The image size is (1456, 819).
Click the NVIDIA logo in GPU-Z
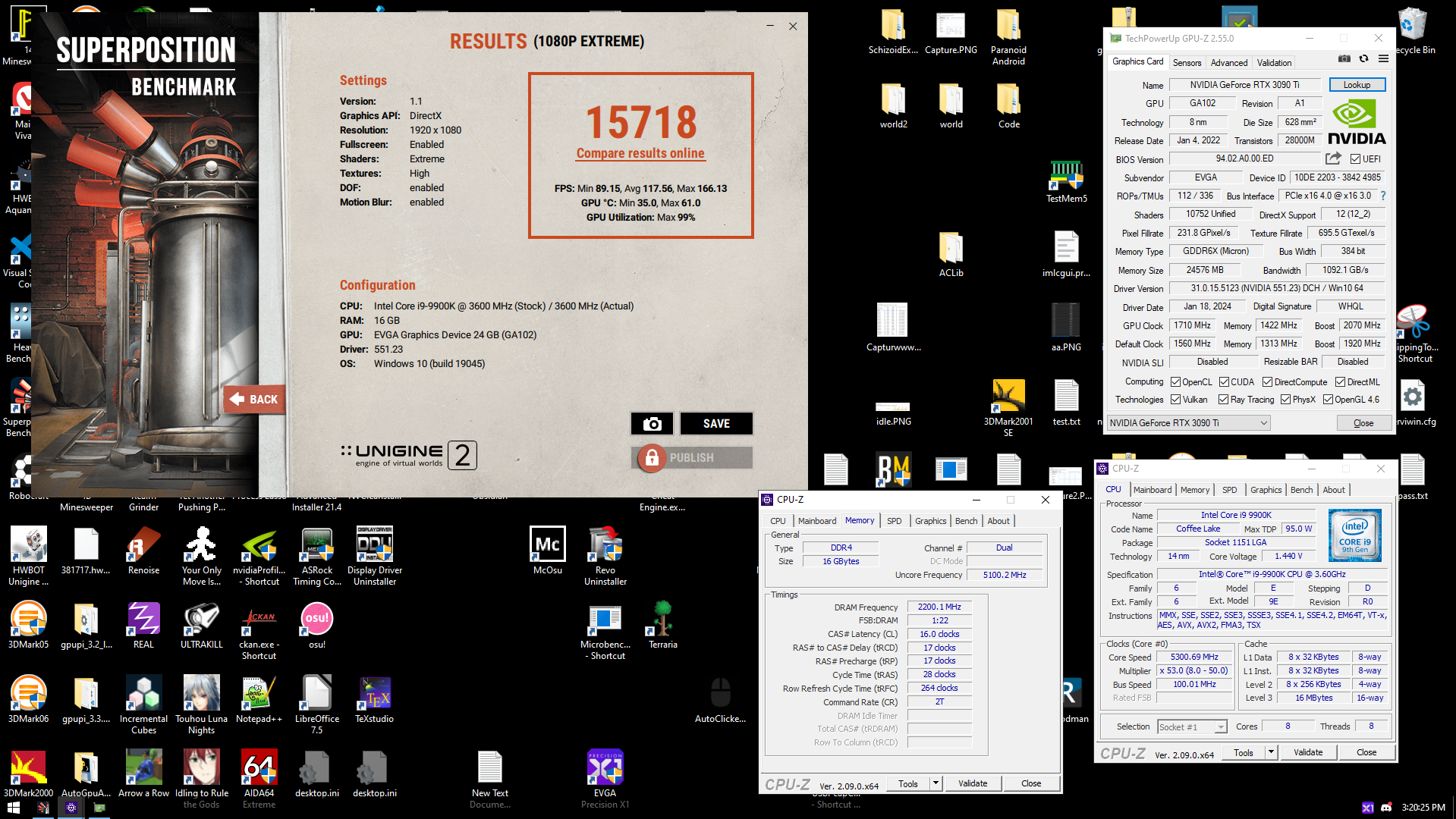tap(1357, 122)
